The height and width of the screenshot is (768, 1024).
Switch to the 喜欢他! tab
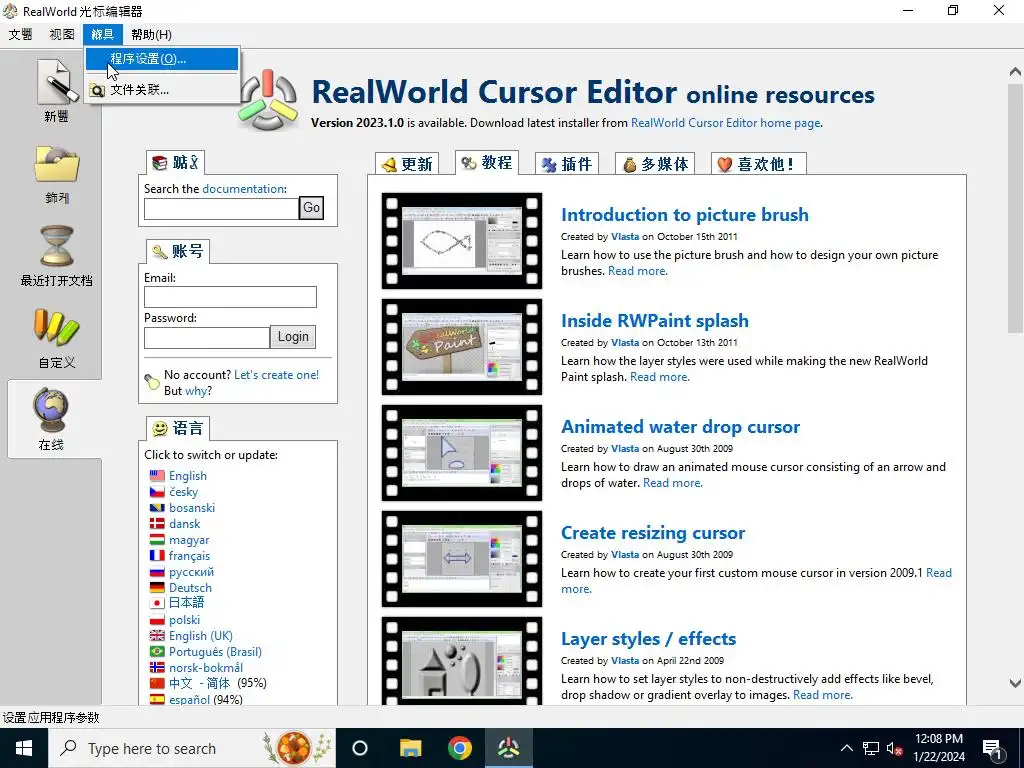point(758,164)
